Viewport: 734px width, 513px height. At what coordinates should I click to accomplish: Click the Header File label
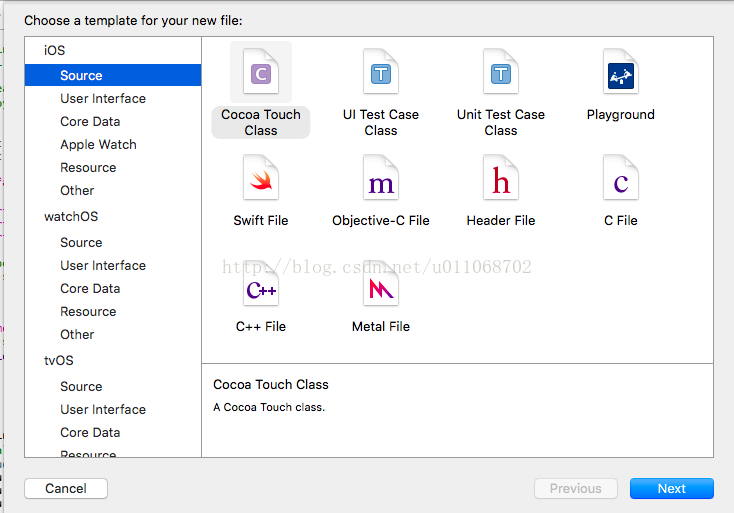click(x=500, y=220)
